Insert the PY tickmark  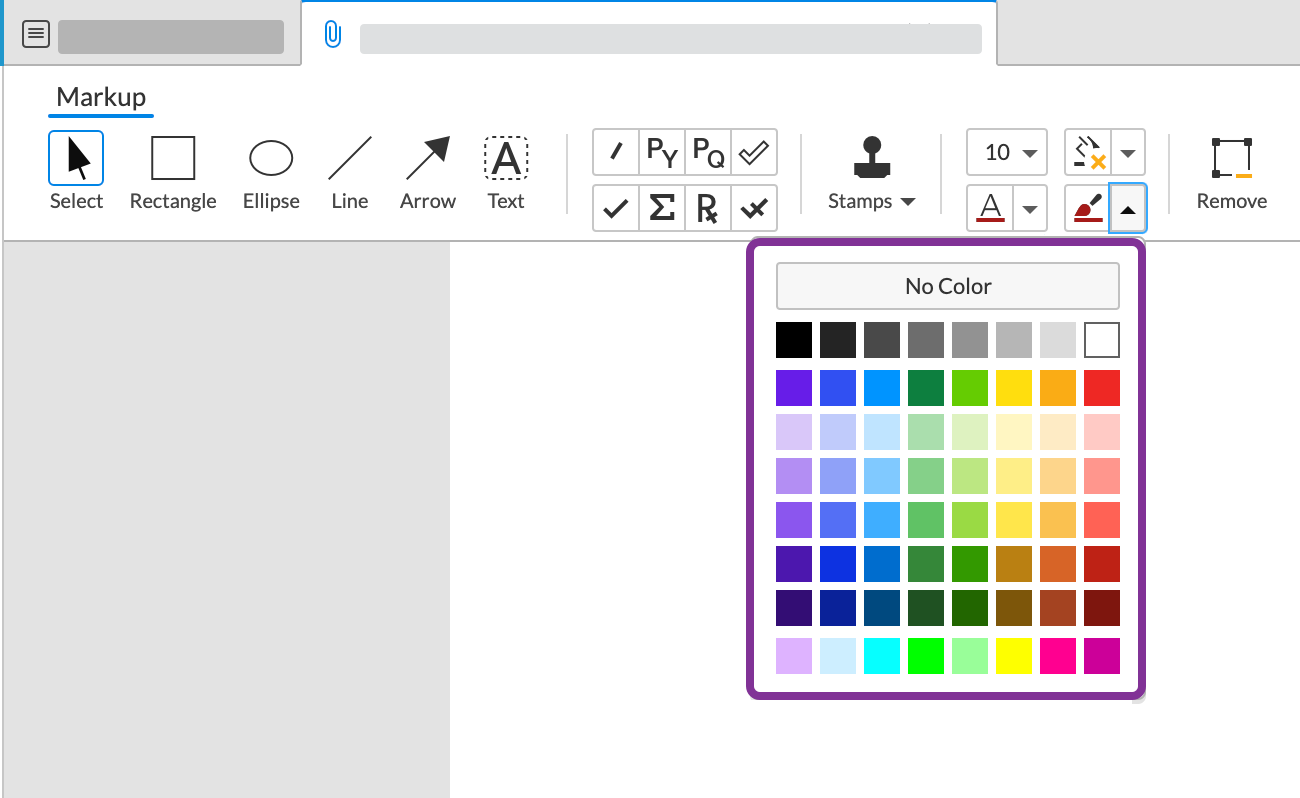tap(662, 152)
